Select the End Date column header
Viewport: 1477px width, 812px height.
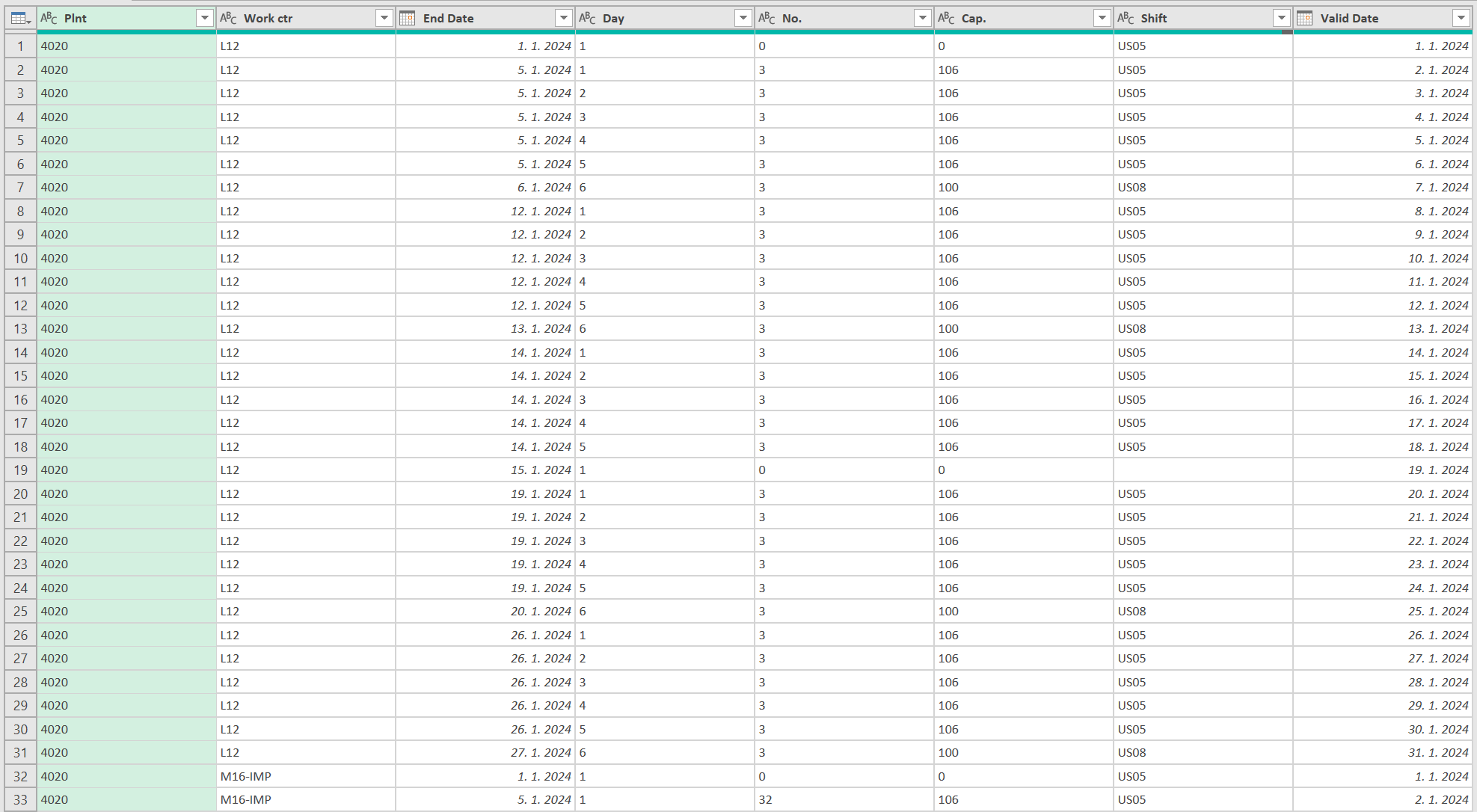pos(485,18)
